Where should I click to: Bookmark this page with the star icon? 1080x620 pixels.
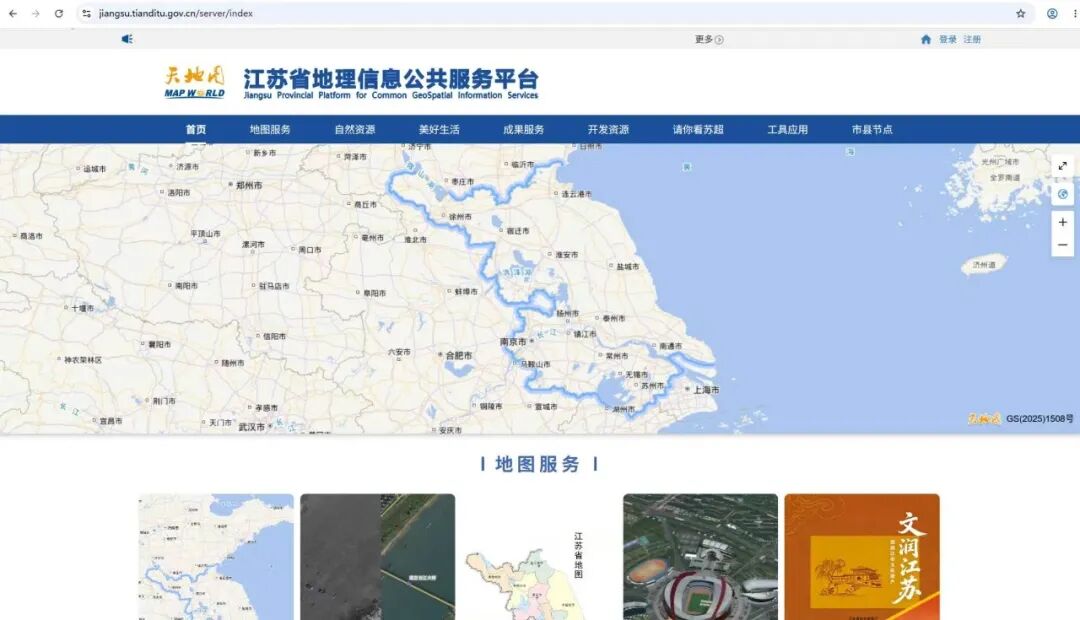[x=1021, y=13]
